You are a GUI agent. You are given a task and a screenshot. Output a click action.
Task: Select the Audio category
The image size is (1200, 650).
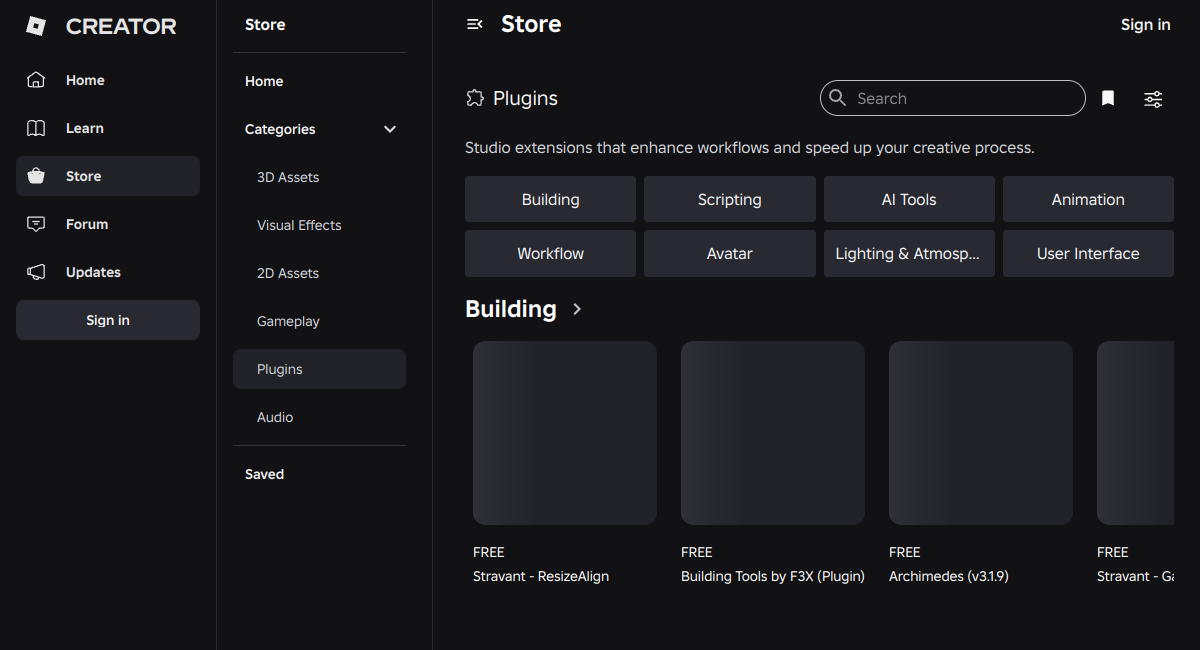click(x=319, y=417)
